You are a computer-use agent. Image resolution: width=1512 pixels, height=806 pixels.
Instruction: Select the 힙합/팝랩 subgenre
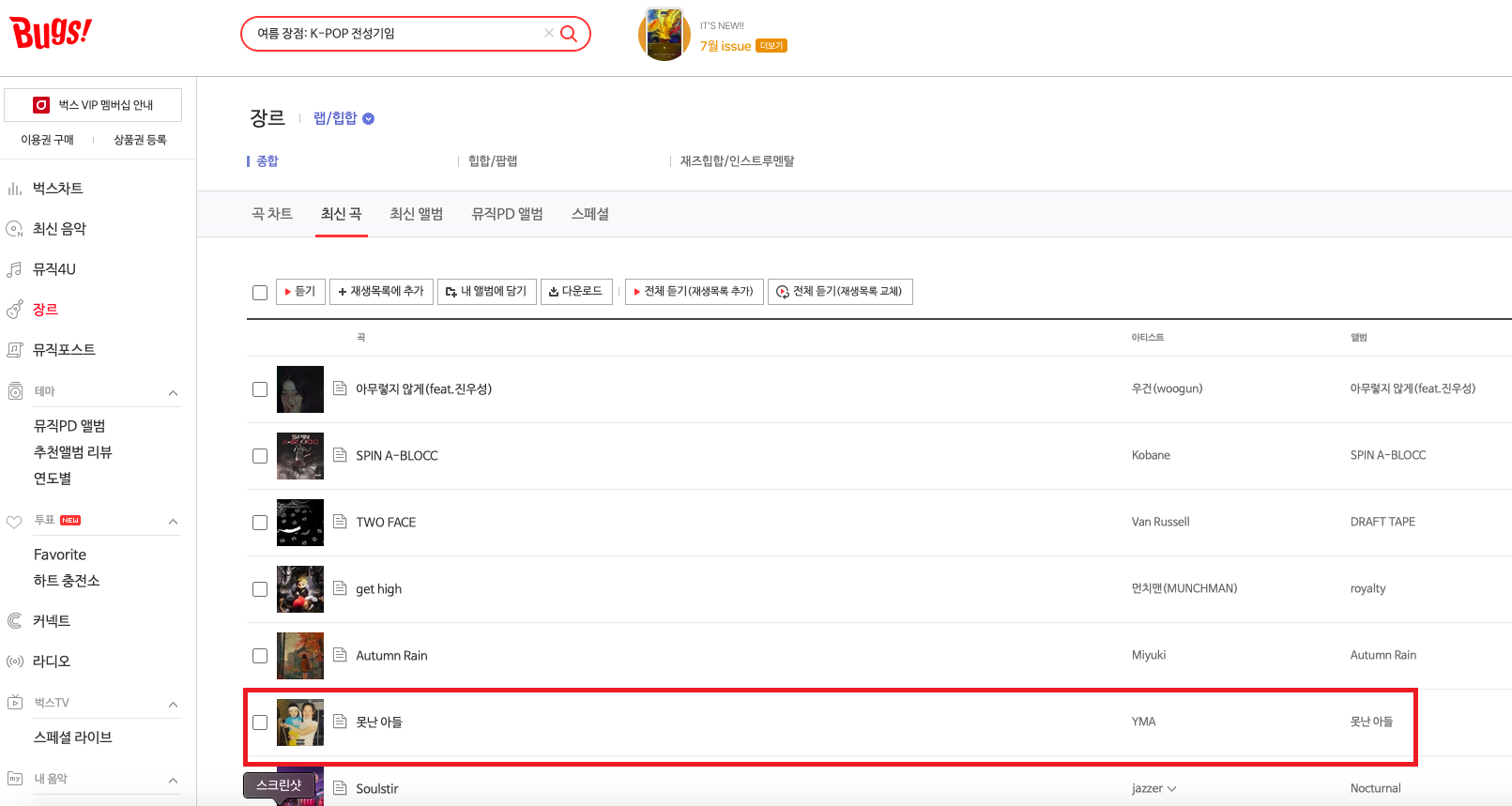click(x=493, y=161)
